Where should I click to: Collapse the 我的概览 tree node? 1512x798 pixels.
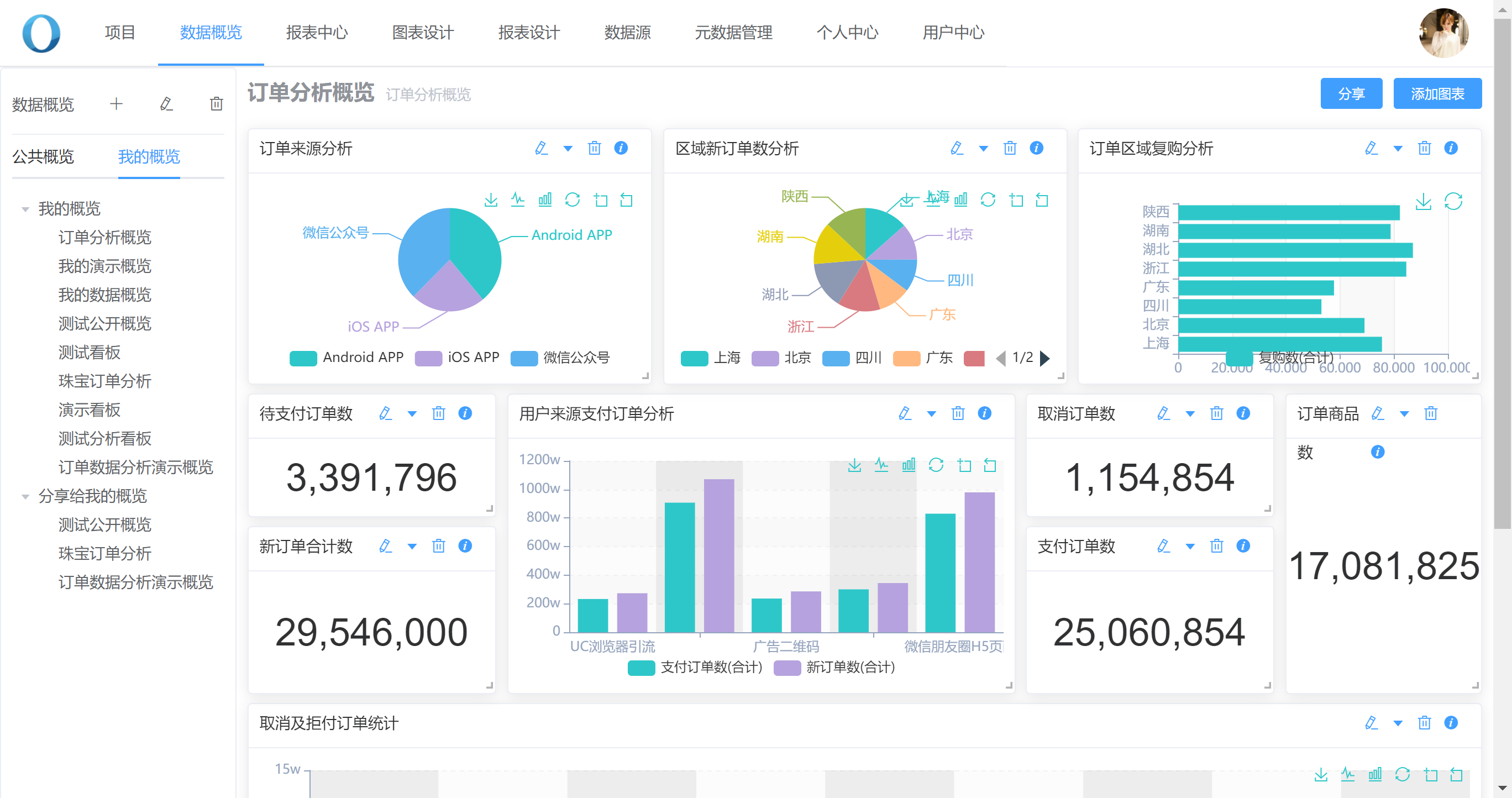(25, 209)
